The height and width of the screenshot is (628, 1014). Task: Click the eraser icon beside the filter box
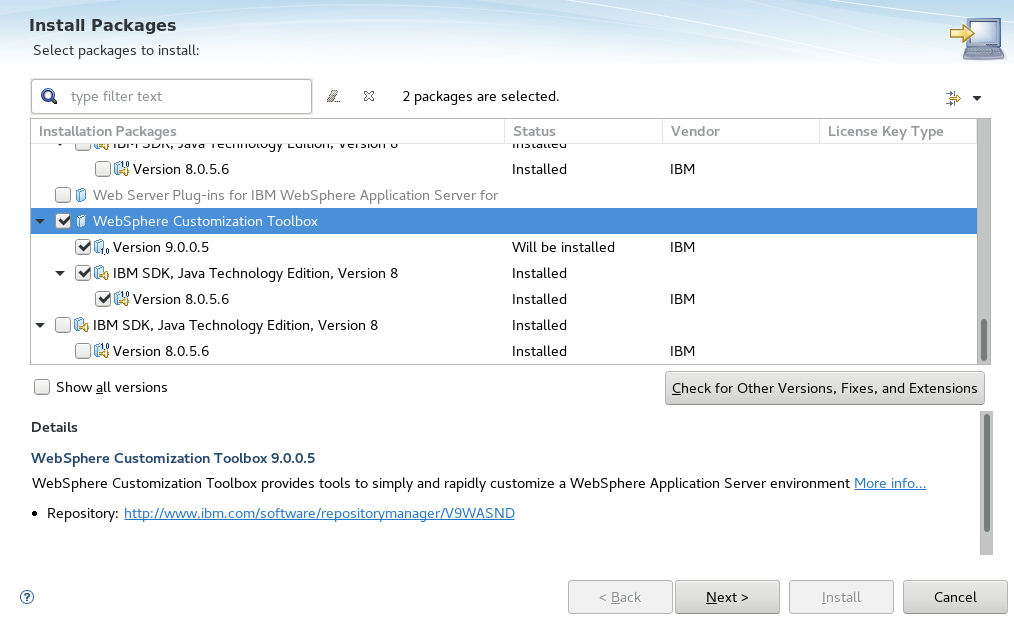coord(333,96)
